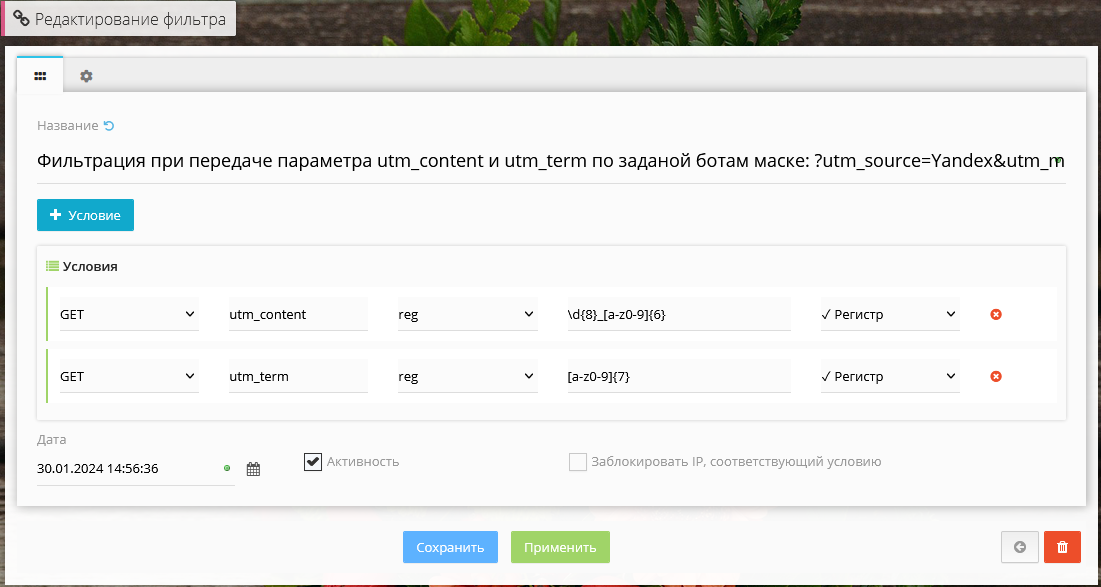Click the filter name text field
Screen dimensions: 1101x587
click(x=550, y=161)
